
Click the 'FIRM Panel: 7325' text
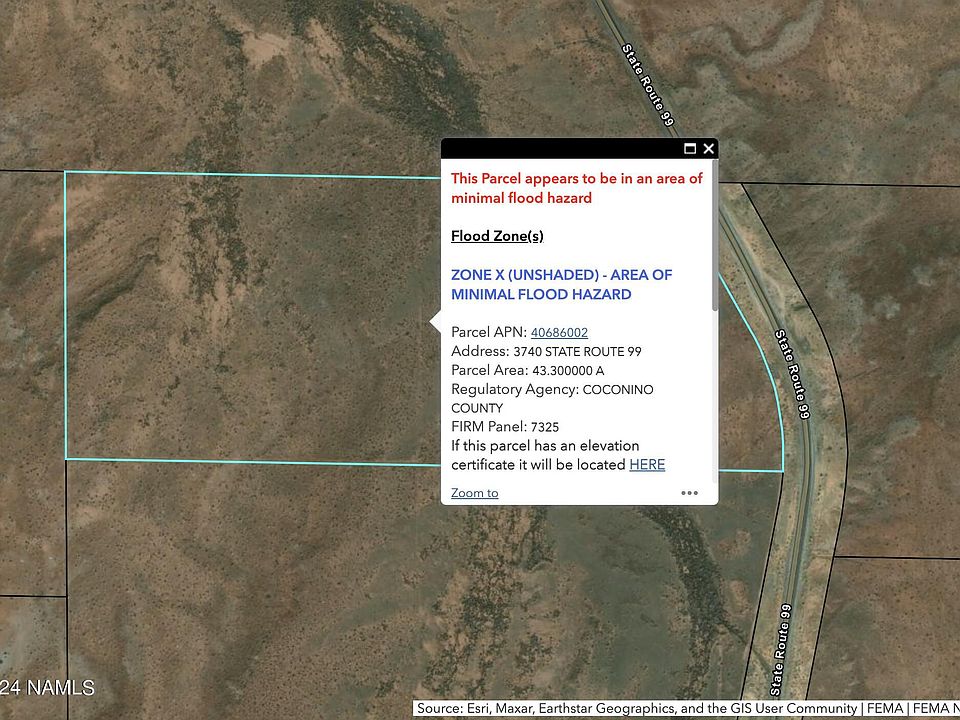[505, 427]
